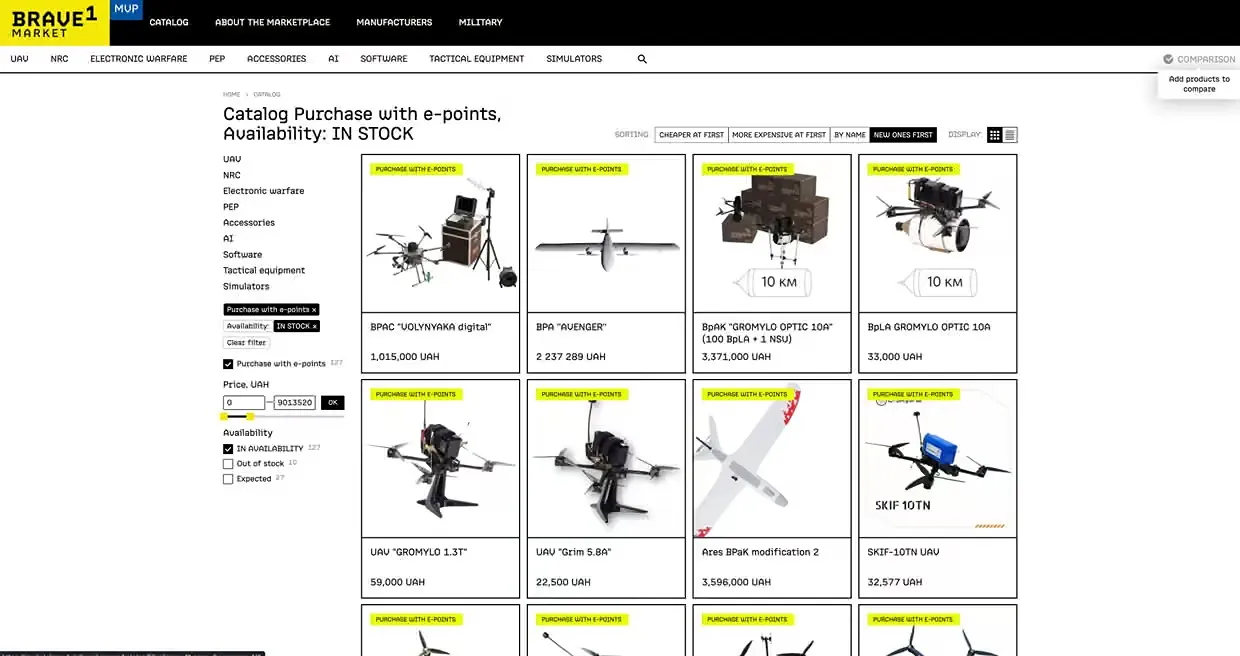Switch to list display view

[1010, 135]
